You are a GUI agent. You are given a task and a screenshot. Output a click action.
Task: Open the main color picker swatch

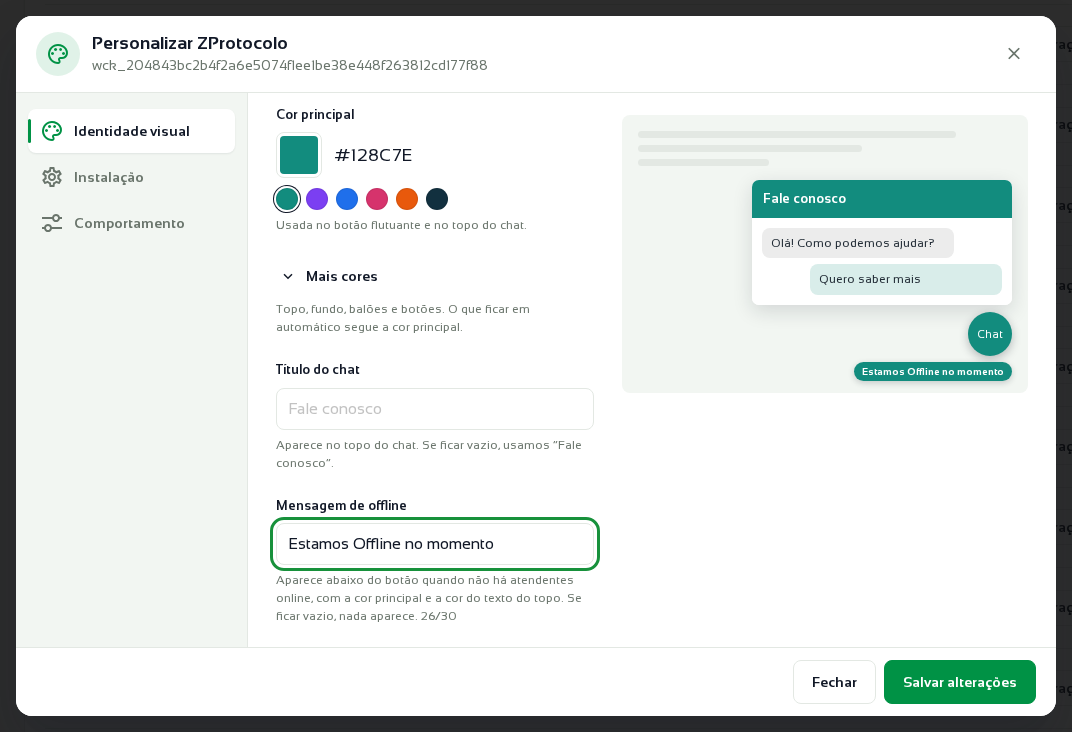click(x=299, y=155)
